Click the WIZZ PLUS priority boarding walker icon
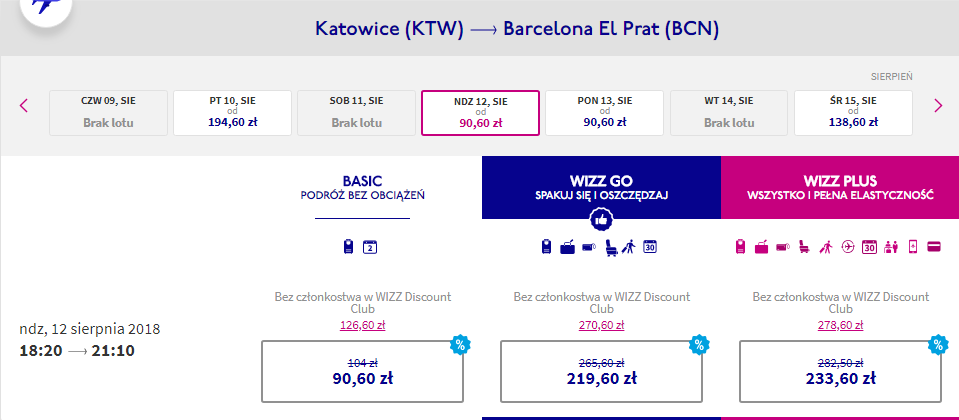This screenshot has width=959, height=420. click(x=827, y=247)
